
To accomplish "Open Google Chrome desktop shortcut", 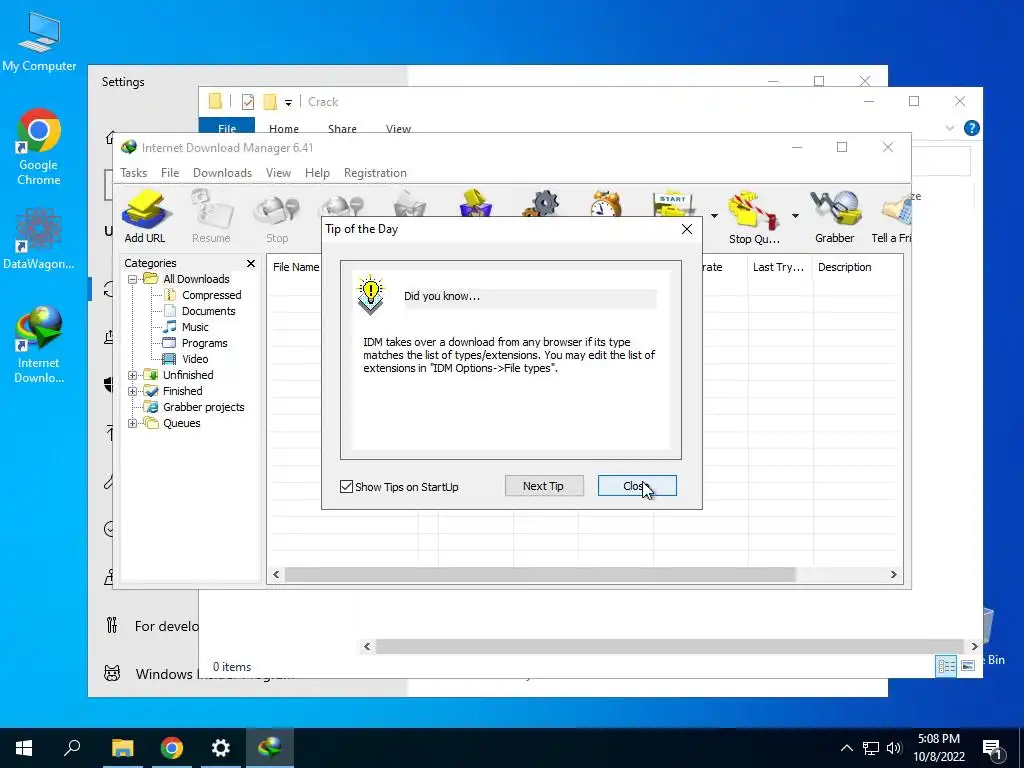I will [x=39, y=148].
